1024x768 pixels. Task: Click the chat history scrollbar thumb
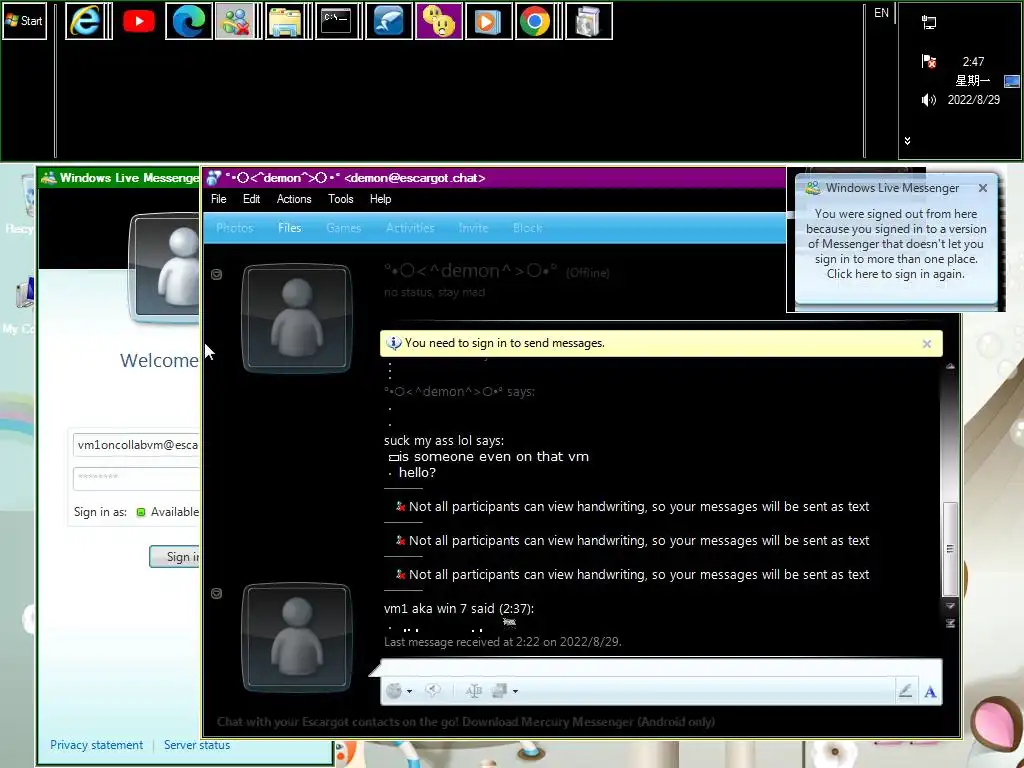coord(950,549)
